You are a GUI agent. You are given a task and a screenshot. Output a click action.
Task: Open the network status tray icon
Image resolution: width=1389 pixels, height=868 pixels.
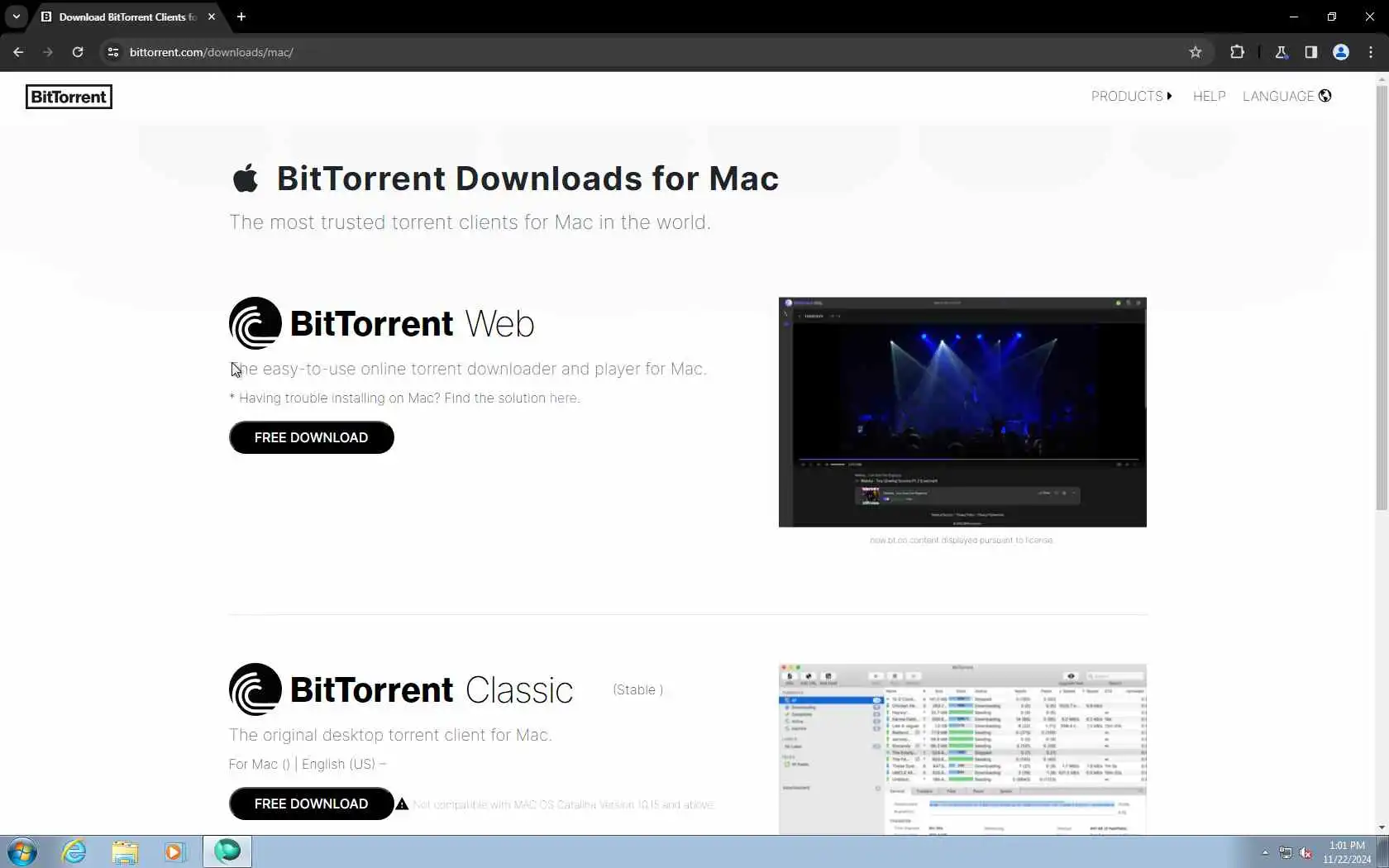(1286, 852)
